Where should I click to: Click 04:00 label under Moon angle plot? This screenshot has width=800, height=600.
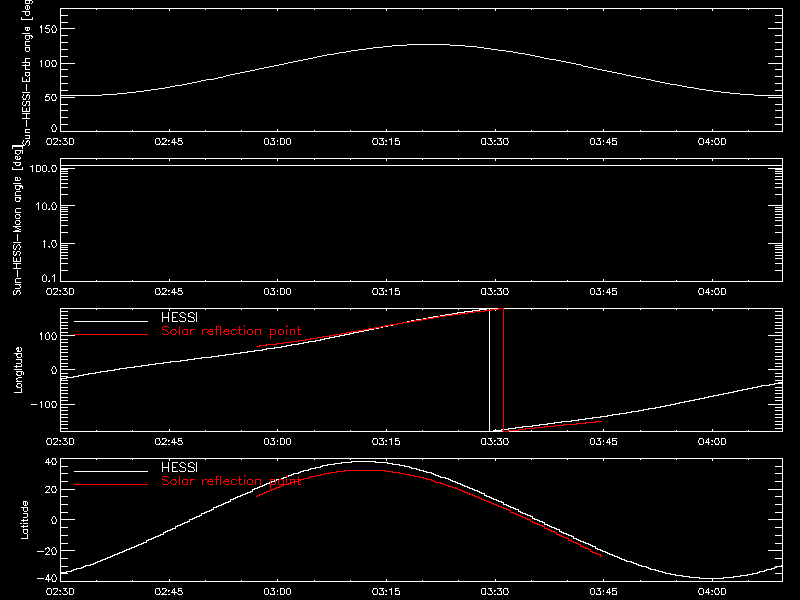pyautogui.click(x=712, y=291)
